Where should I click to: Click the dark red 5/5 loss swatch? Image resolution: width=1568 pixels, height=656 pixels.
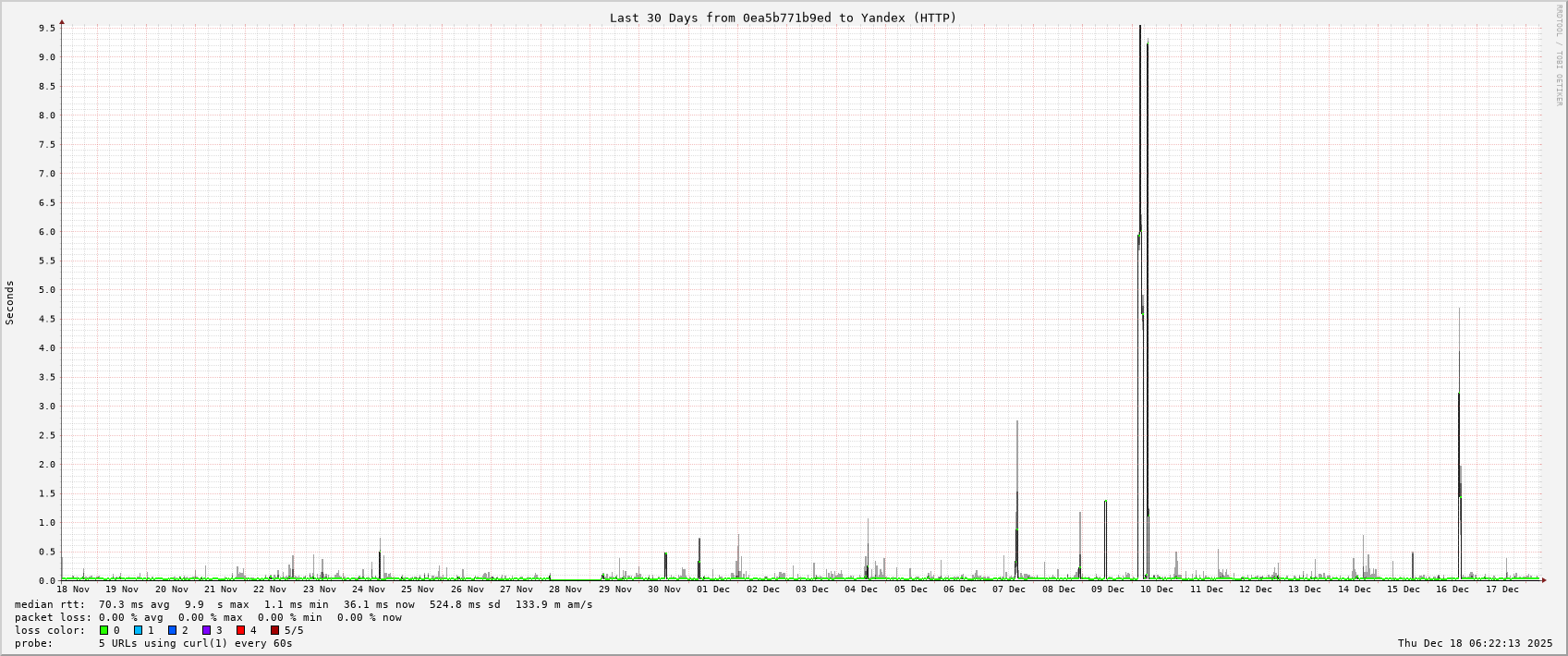coord(275,630)
